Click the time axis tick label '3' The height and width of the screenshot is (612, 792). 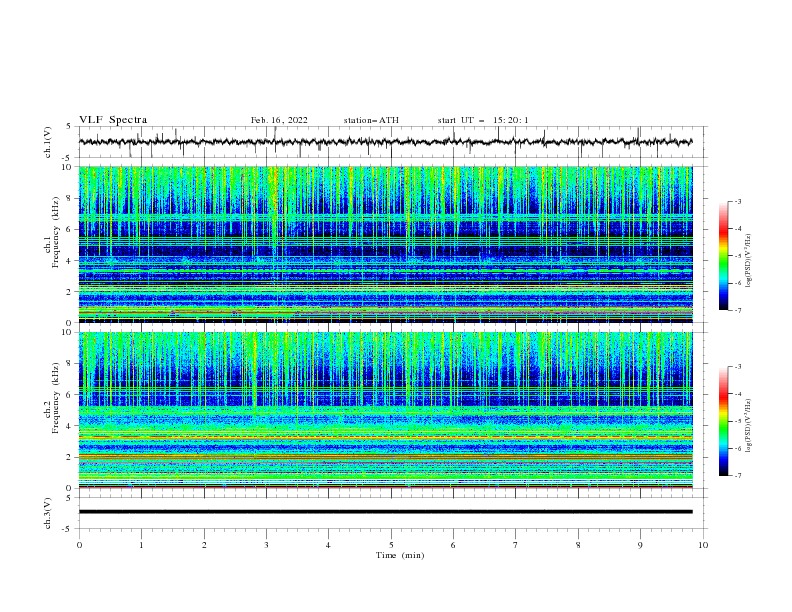point(267,545)
